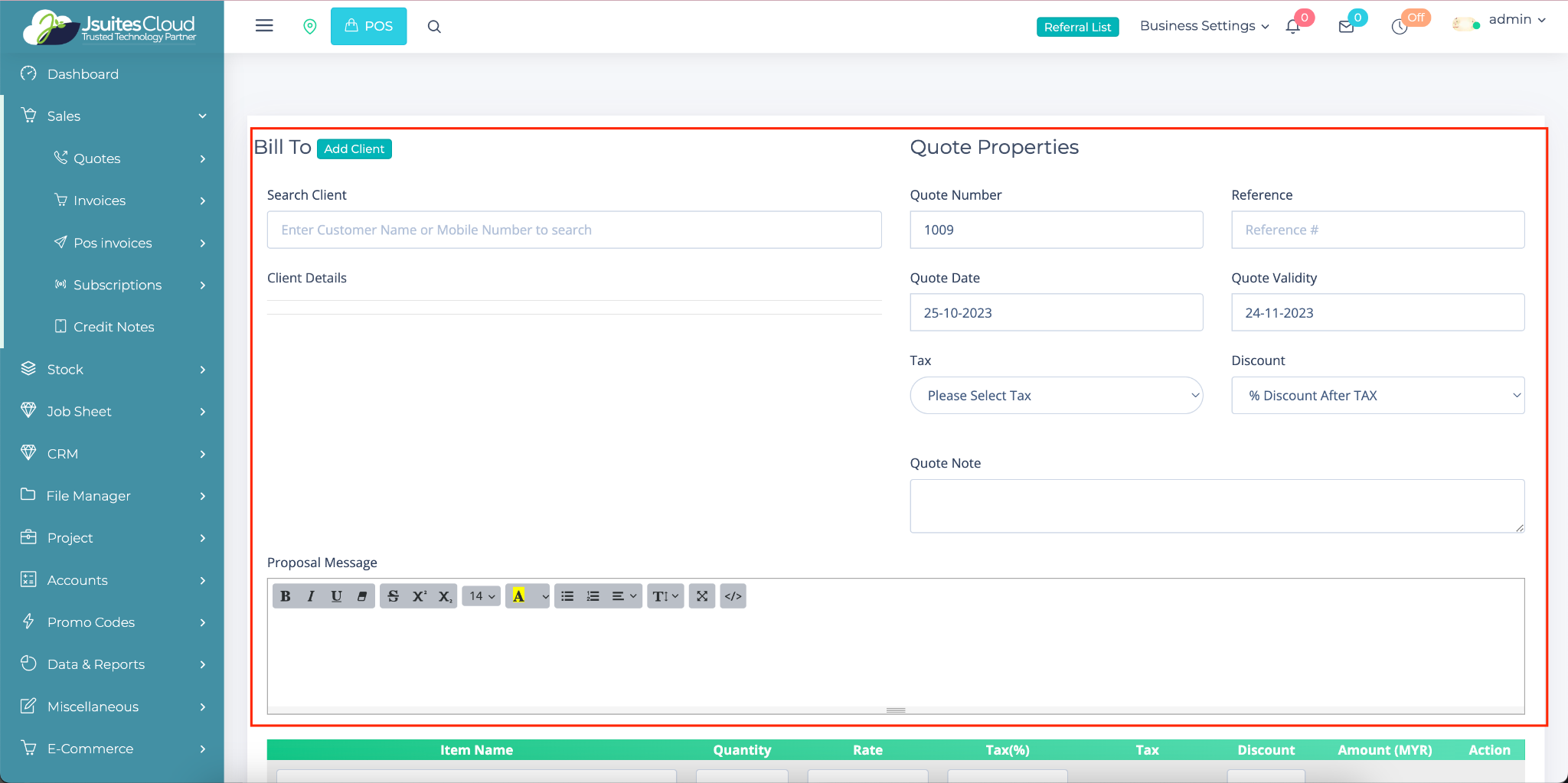Toggle the clock timer marked Off

pos(1400,27)
